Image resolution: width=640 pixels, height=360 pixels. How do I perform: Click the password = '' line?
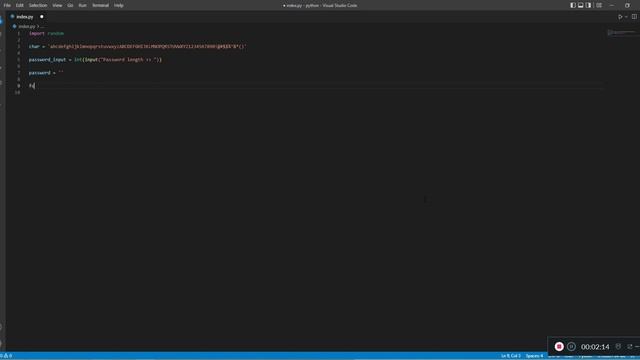pos(46,73)
